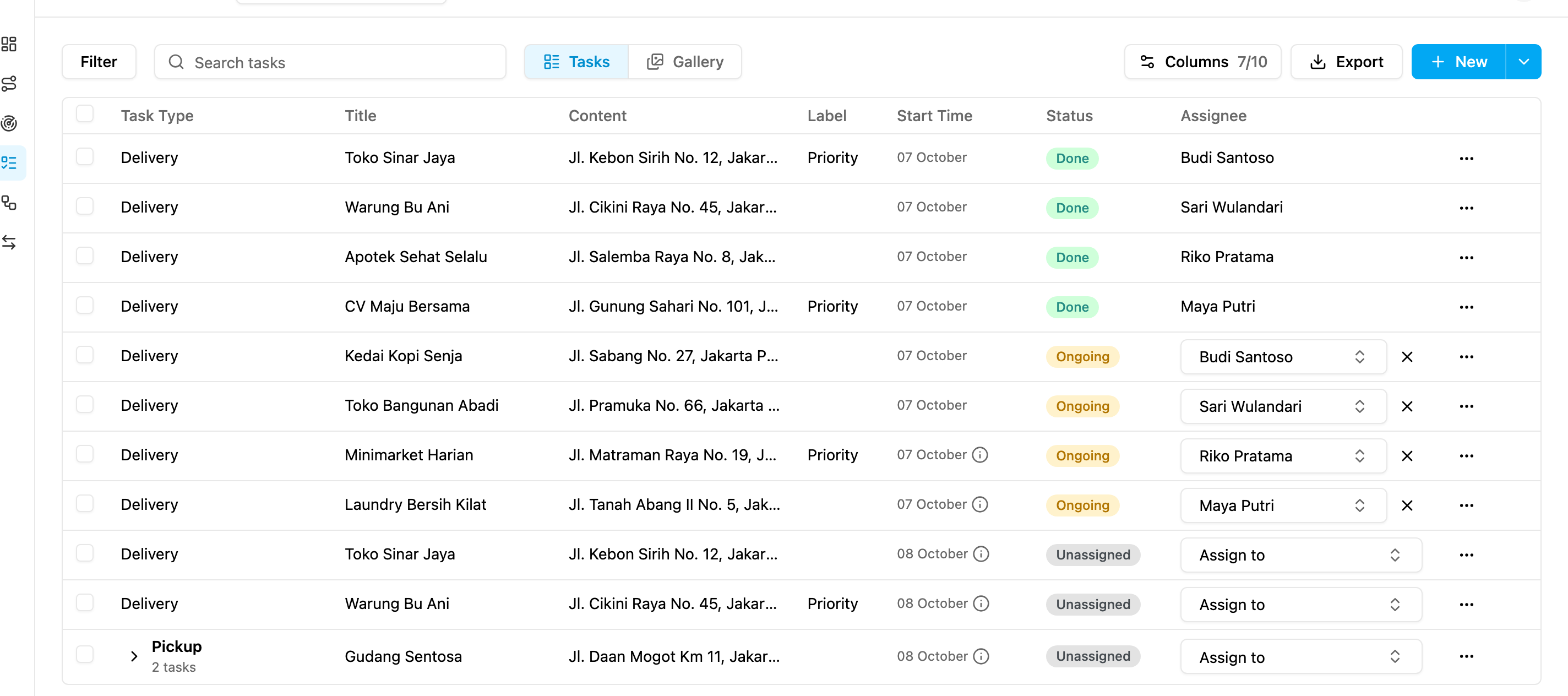Open the New button dropdown arrow
Screen dimensions: 1568x696
click(x=1523, y=62)
